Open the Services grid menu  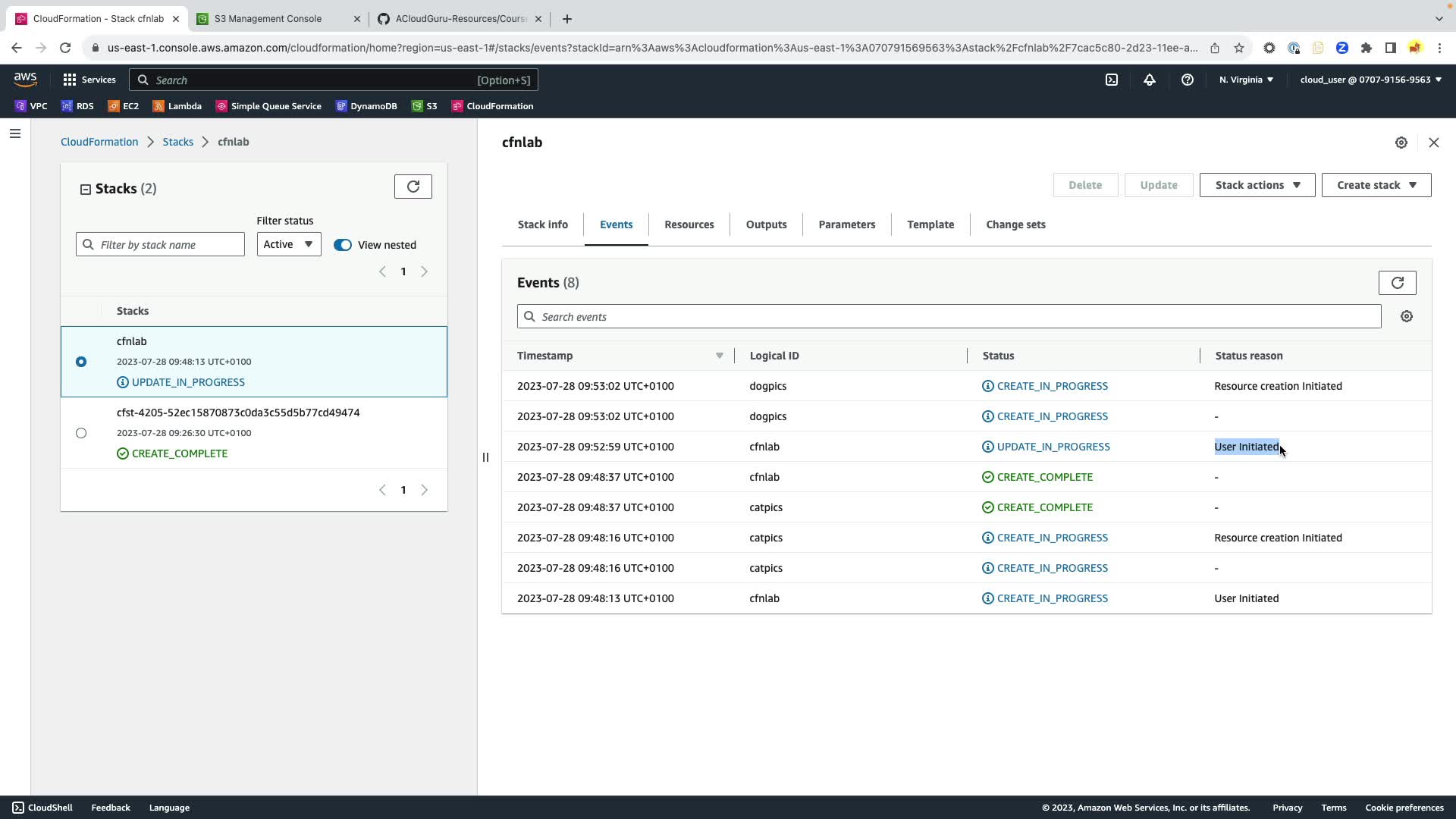click(x=89, y=80)
